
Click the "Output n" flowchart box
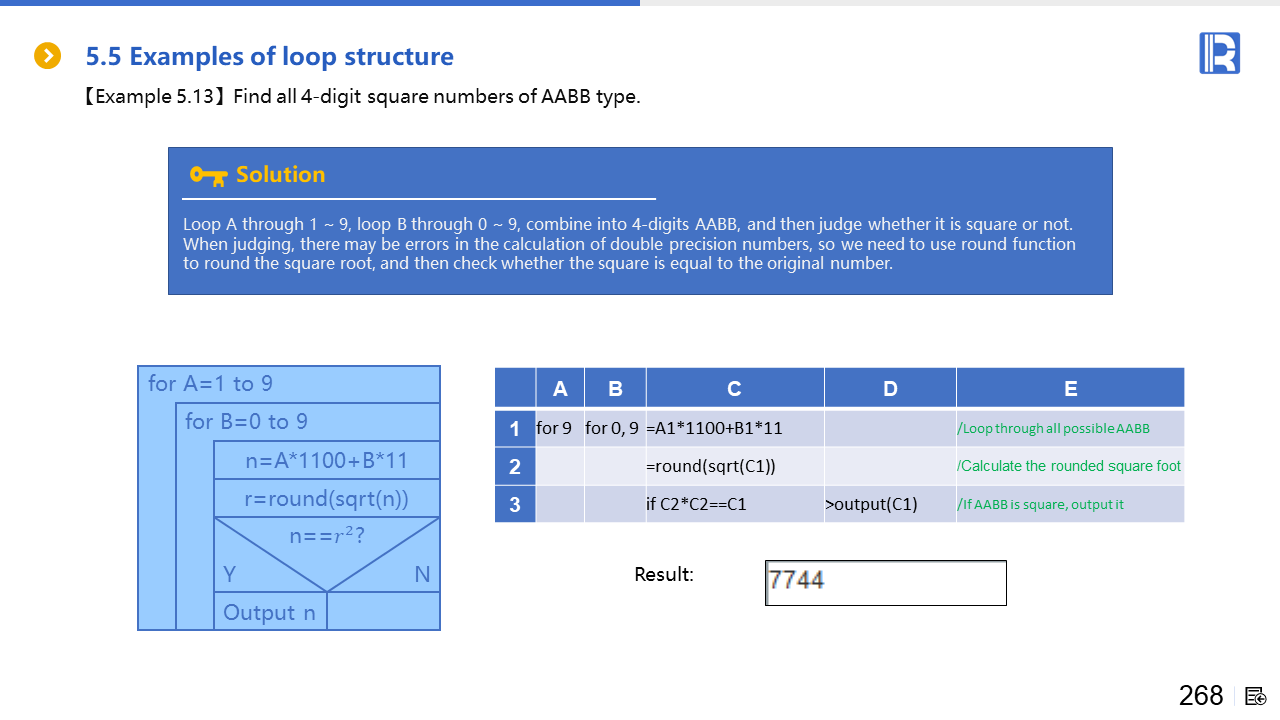pyautogui.click(x=270, y=612)
